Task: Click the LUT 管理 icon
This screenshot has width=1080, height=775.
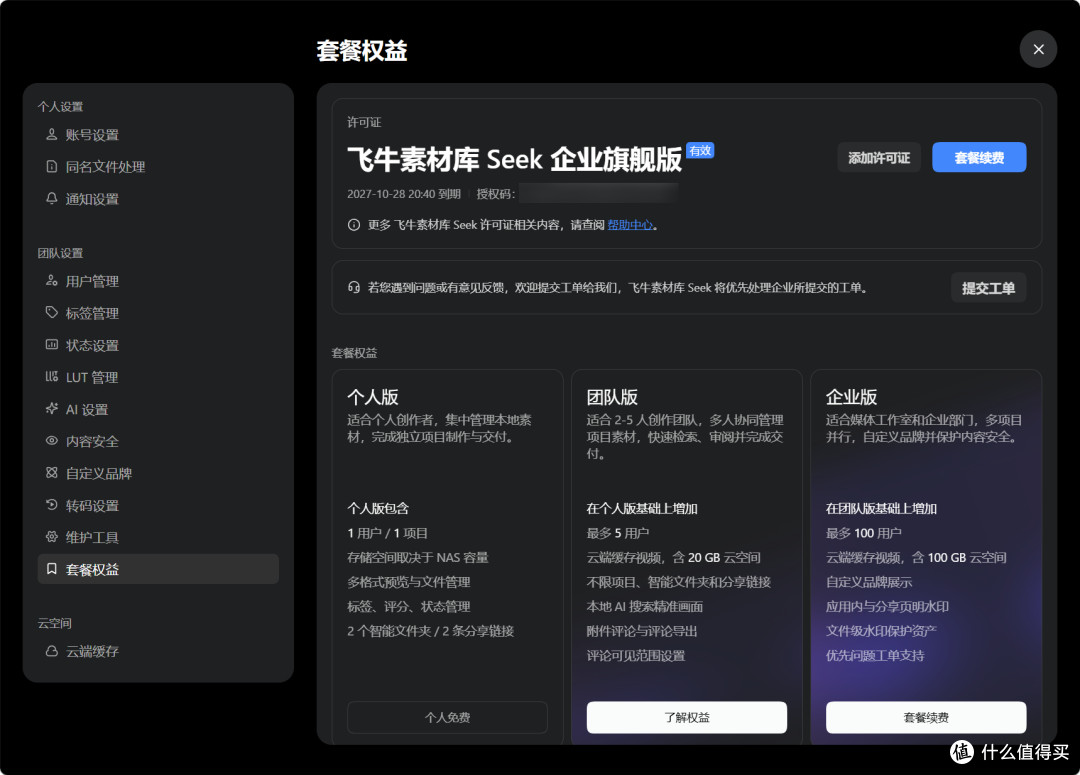Action: pyautogui.click(x=52, y=376)
